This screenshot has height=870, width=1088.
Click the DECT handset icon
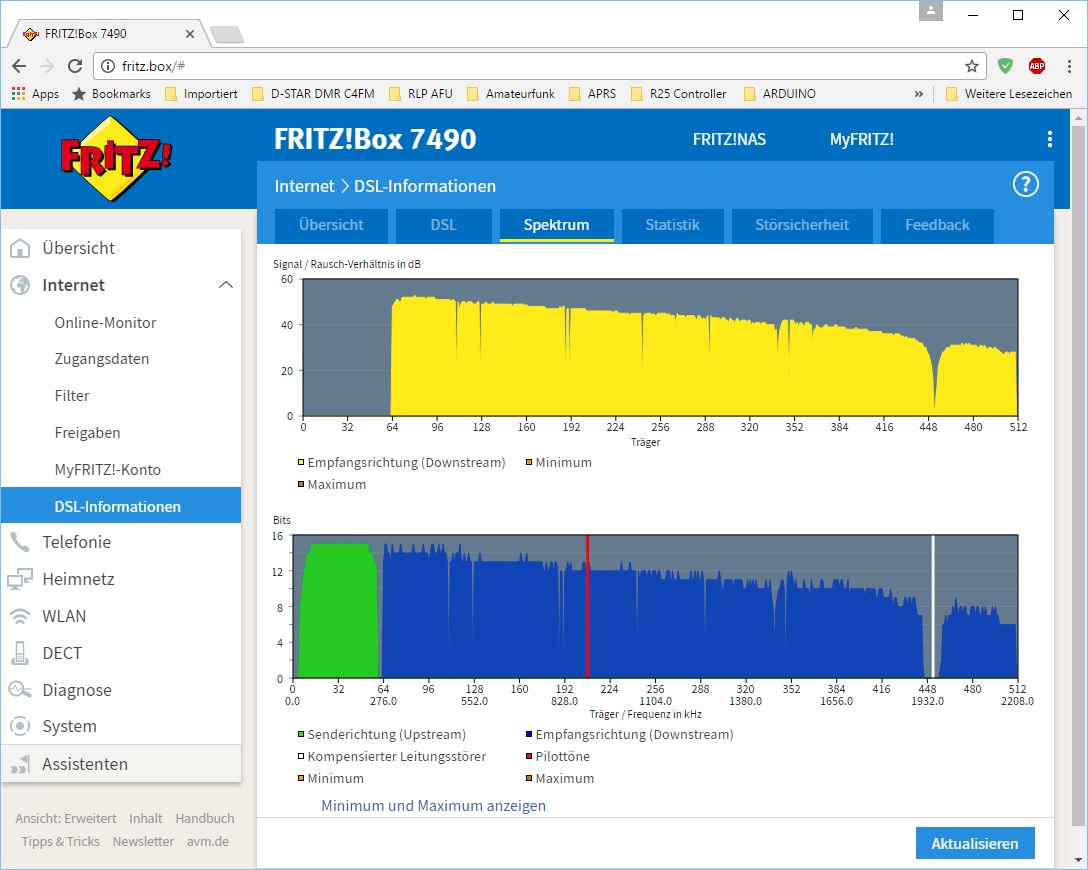tap(20, 653)
